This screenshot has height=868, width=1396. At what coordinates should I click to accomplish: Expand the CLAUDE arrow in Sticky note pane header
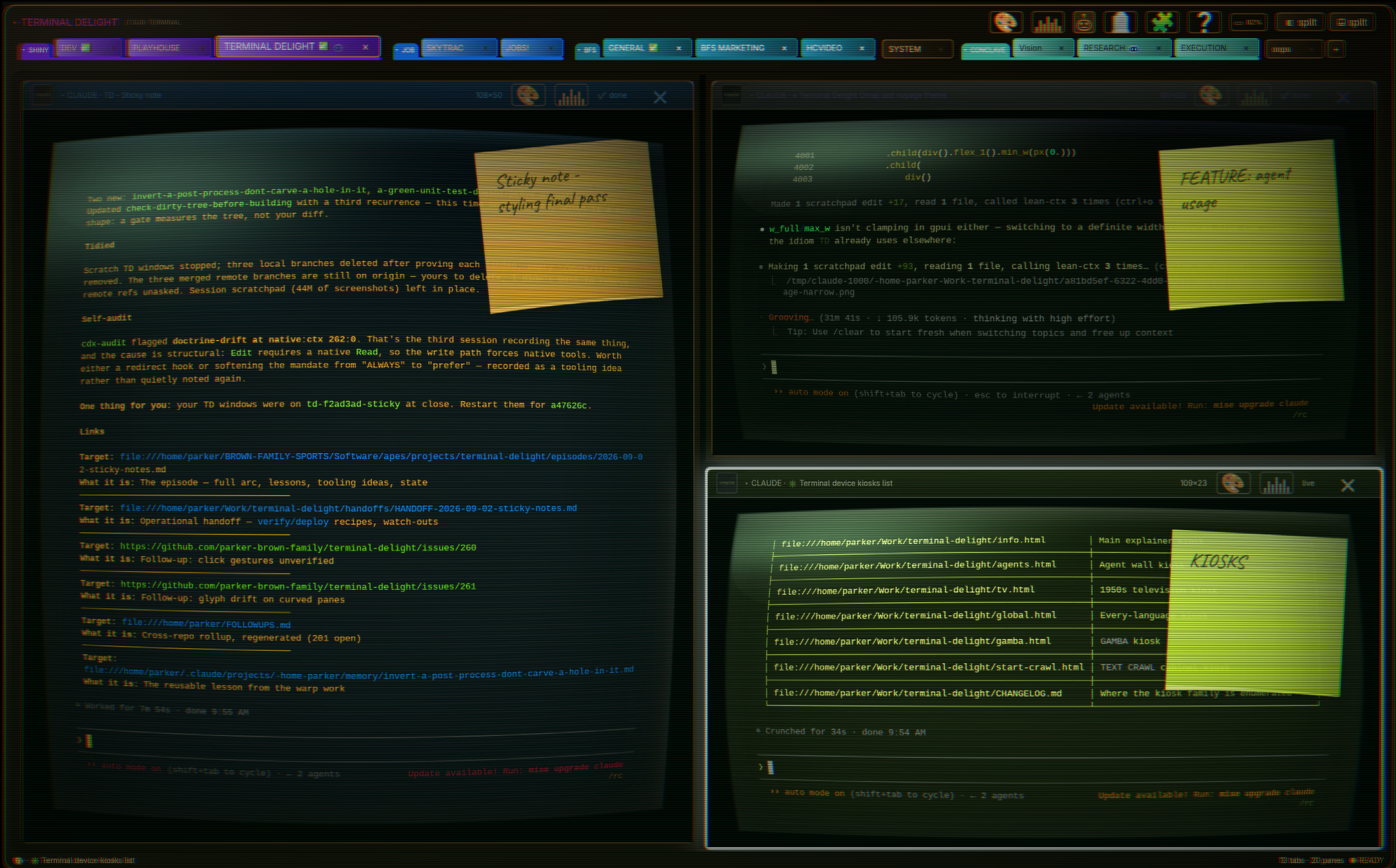click(62, 95)
